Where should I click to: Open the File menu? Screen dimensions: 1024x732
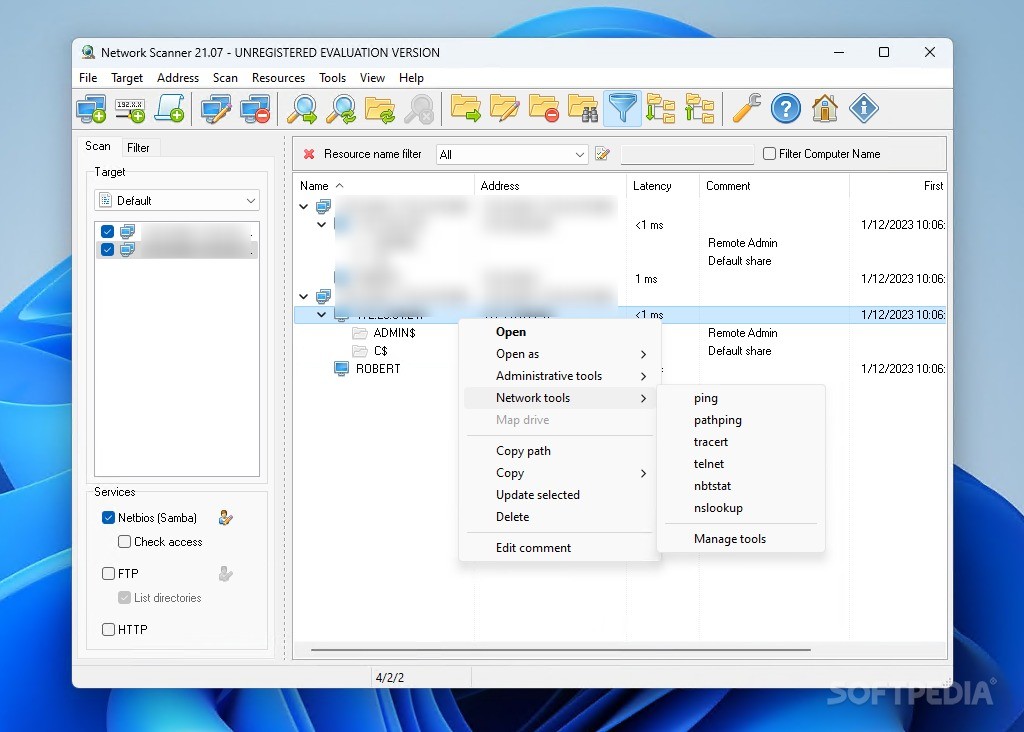88,78
